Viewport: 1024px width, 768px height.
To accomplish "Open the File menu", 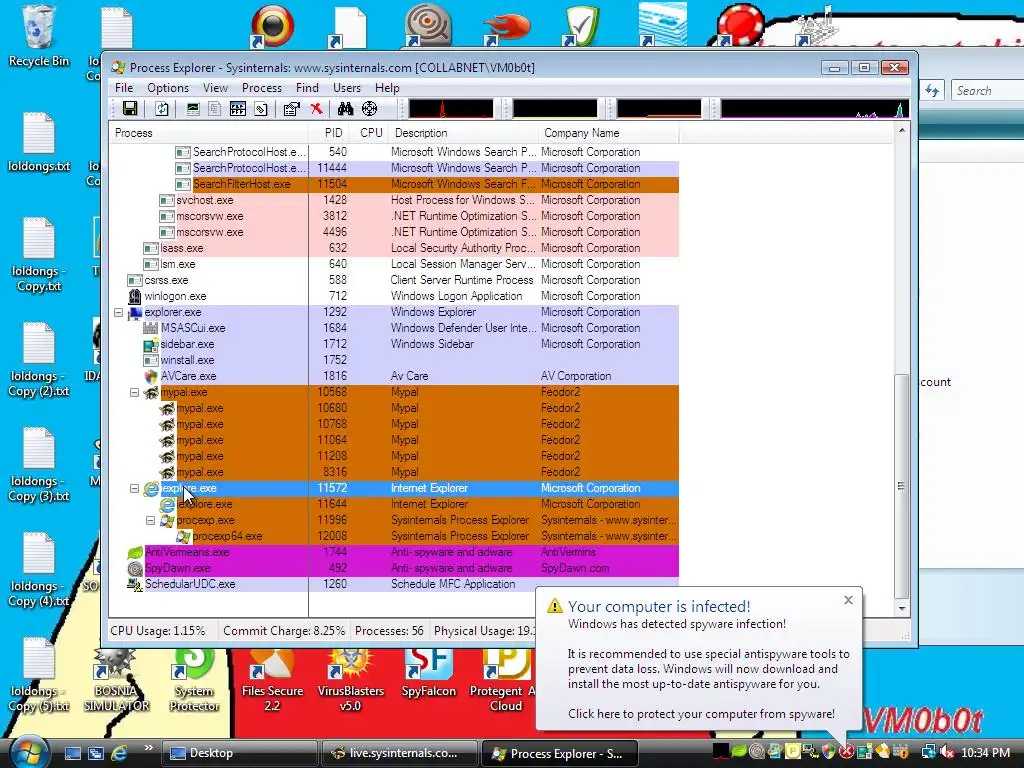I will click(x=124, y=88).
